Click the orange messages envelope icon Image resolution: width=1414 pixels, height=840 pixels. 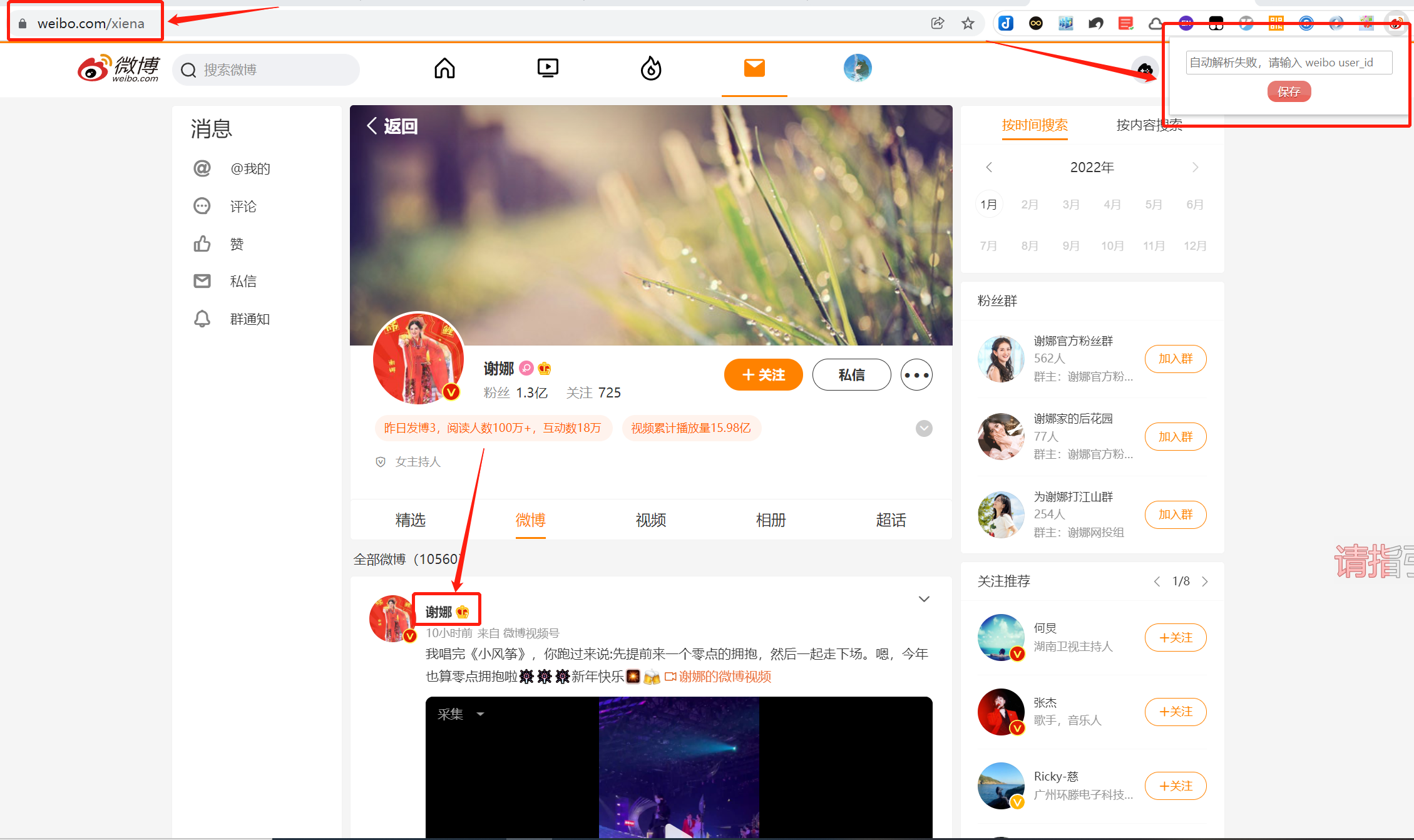[x=754, y=68]
